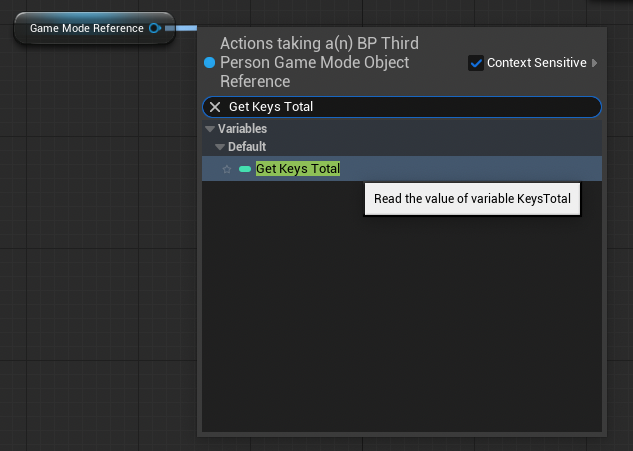The image size is (633, 451).
Task: Collapse the Default subcategory triangle
Action: pyautogui.click(x=220, y=147)
